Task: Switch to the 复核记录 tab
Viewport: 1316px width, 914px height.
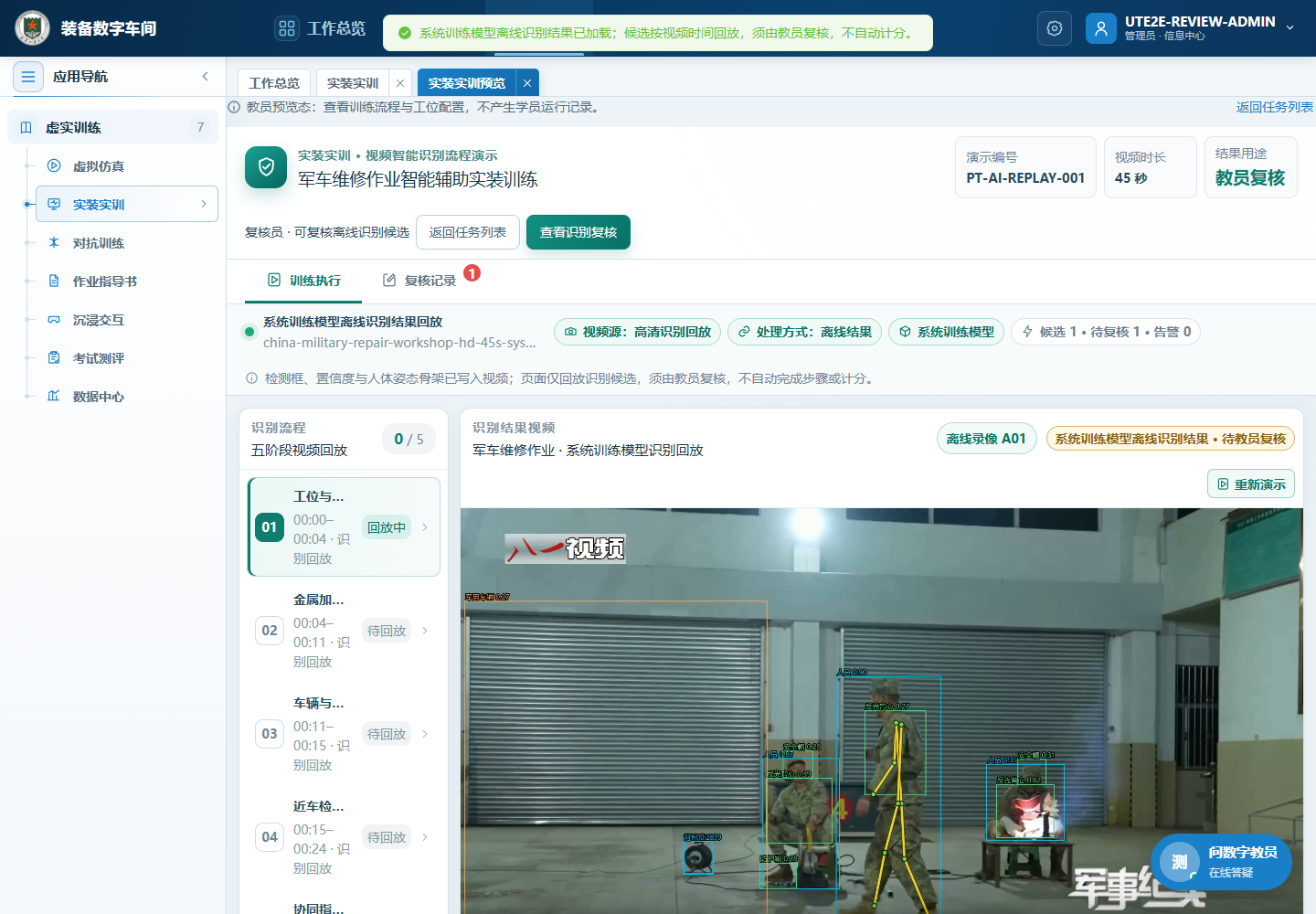Action: (419, 281)
